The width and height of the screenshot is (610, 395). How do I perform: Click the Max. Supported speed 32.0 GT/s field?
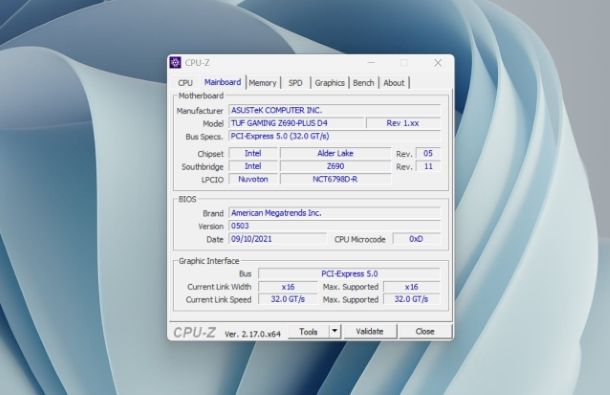[x=412, y=299]
